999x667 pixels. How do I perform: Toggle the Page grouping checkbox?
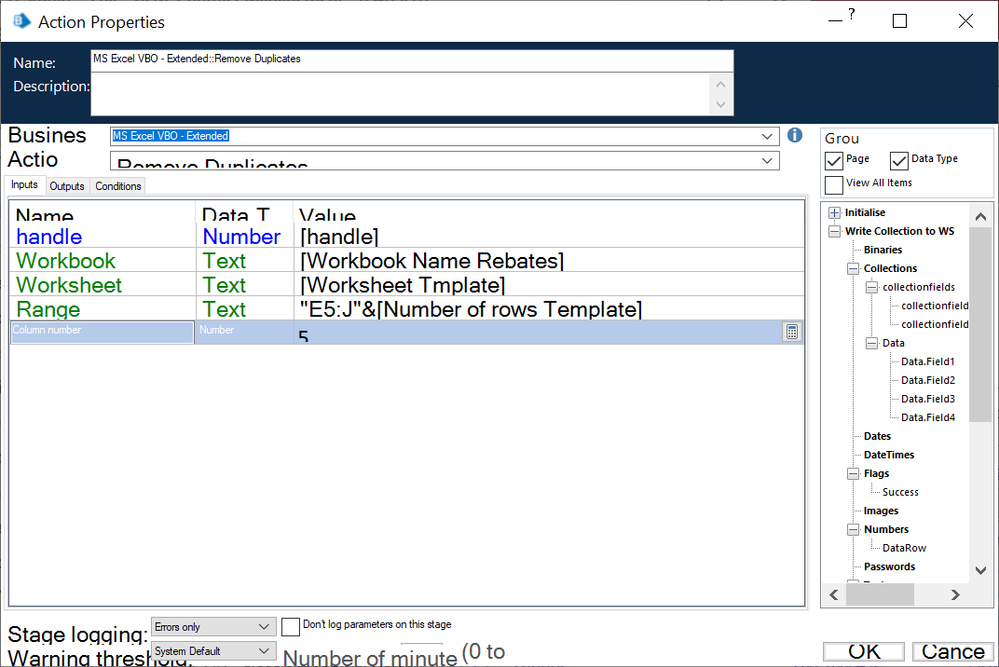(834, 161)
